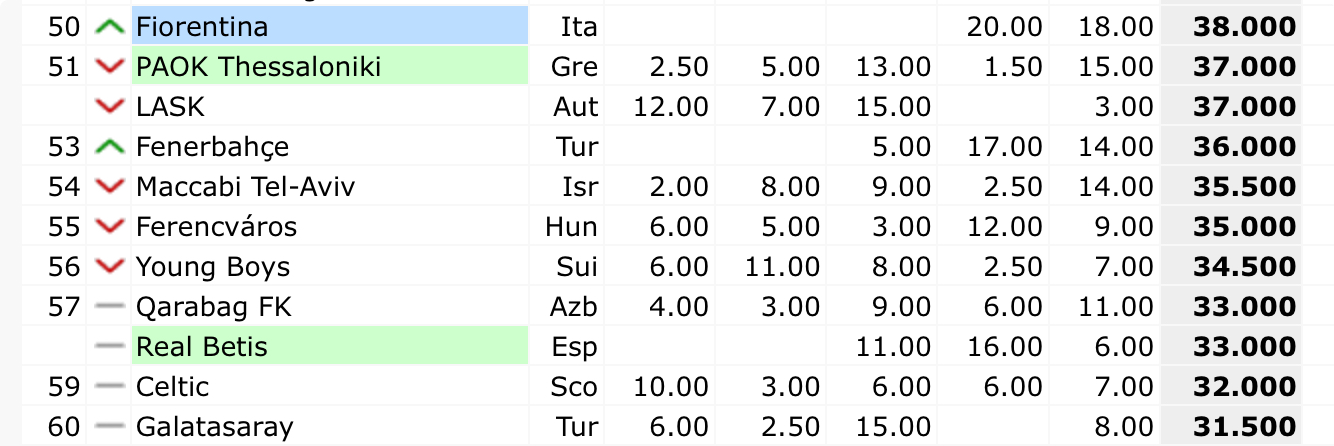Click the grey dash icon beside Qarabag FK
The width and height of the screenshot is (1334, 446).
(108, 307)
